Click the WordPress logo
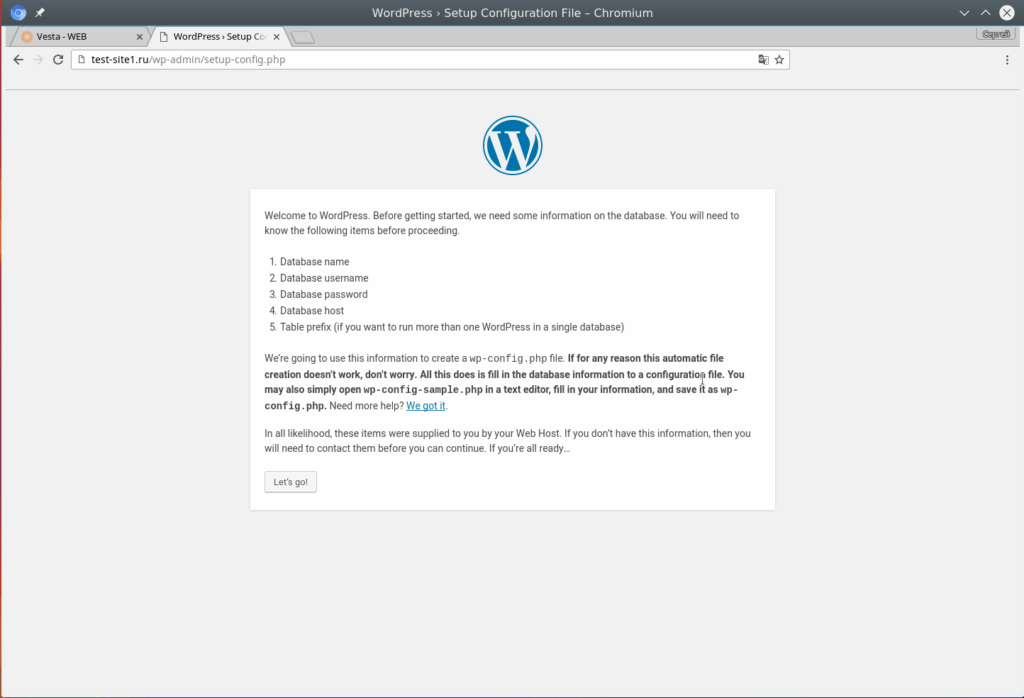 [x=512, y=145]
